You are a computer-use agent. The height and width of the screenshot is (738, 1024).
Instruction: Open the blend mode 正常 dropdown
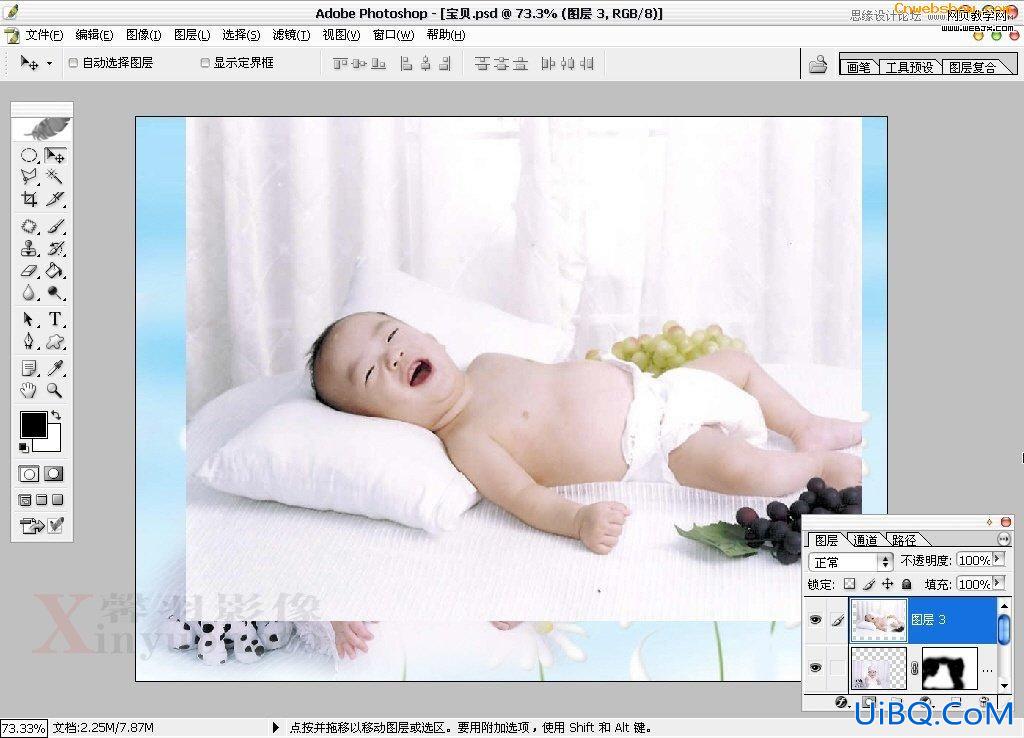[850, 562]
